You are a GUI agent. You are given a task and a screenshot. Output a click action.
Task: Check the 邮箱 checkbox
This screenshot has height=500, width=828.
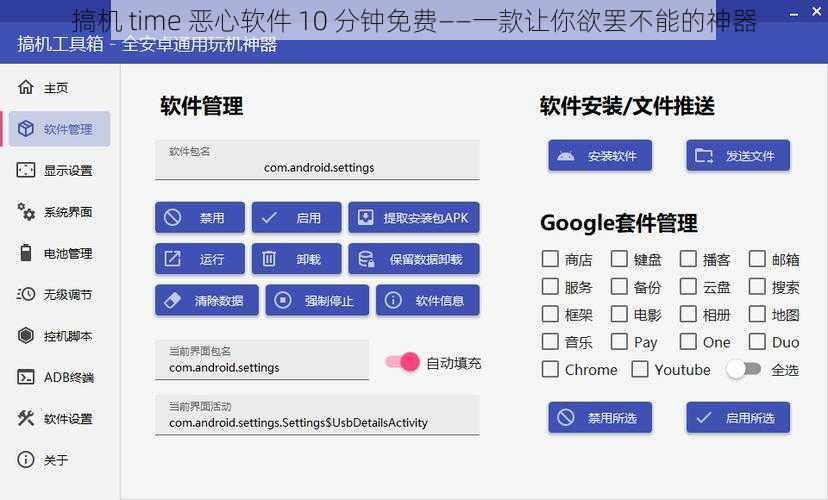[757, 259]
